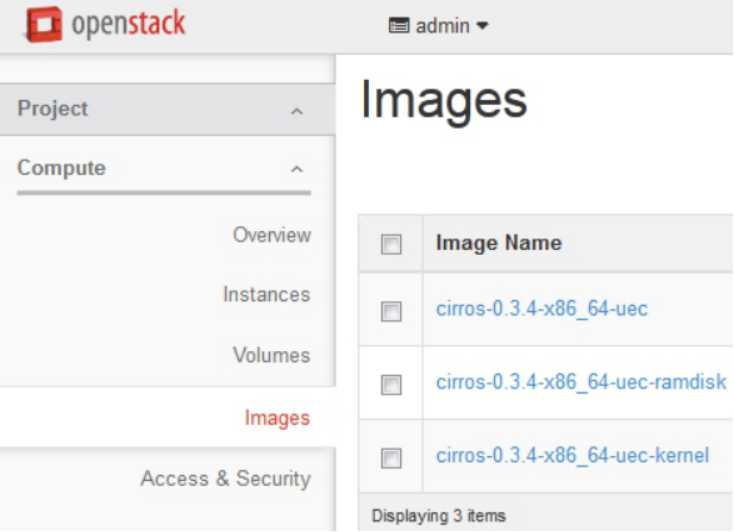734x532 pixels.
Task: Open the admin project dropdown arrow
Action: pos(483,25)
